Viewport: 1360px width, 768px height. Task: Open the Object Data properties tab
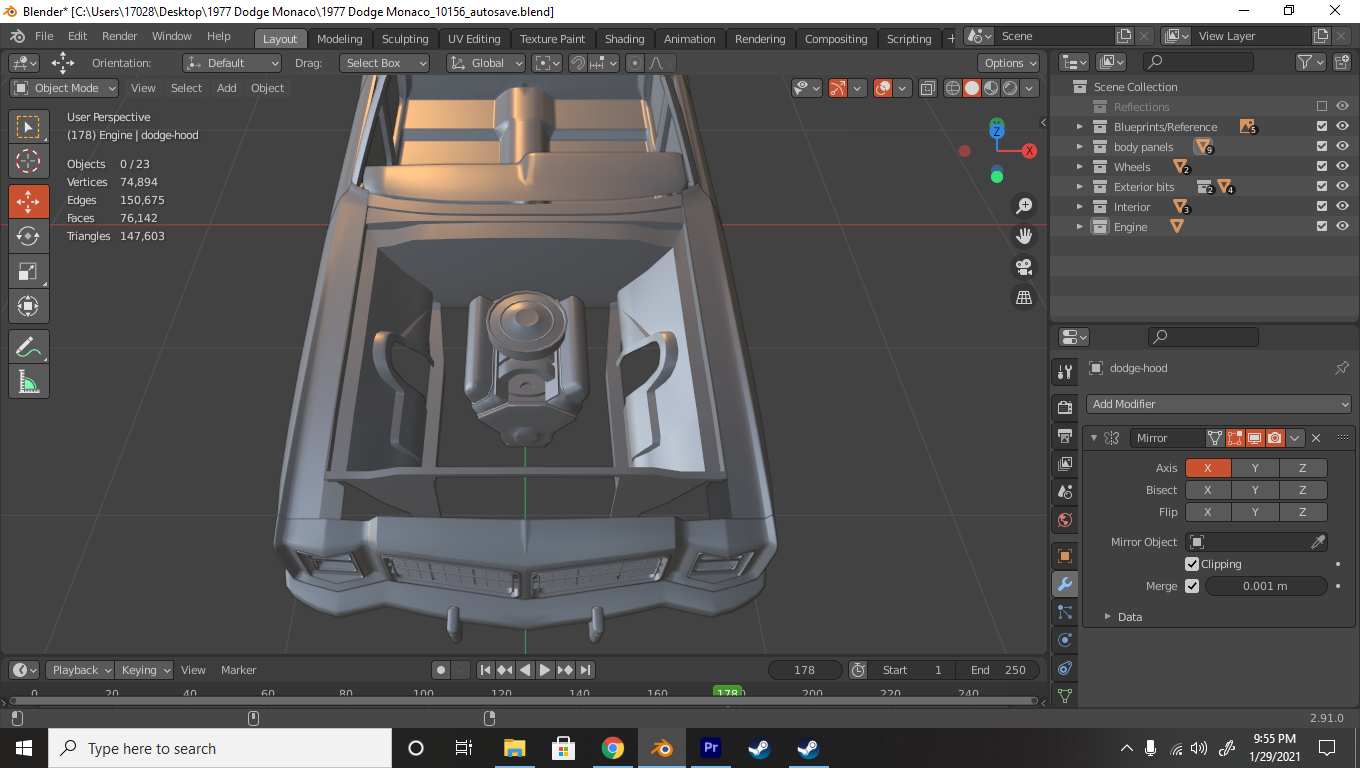[1064, 695]
